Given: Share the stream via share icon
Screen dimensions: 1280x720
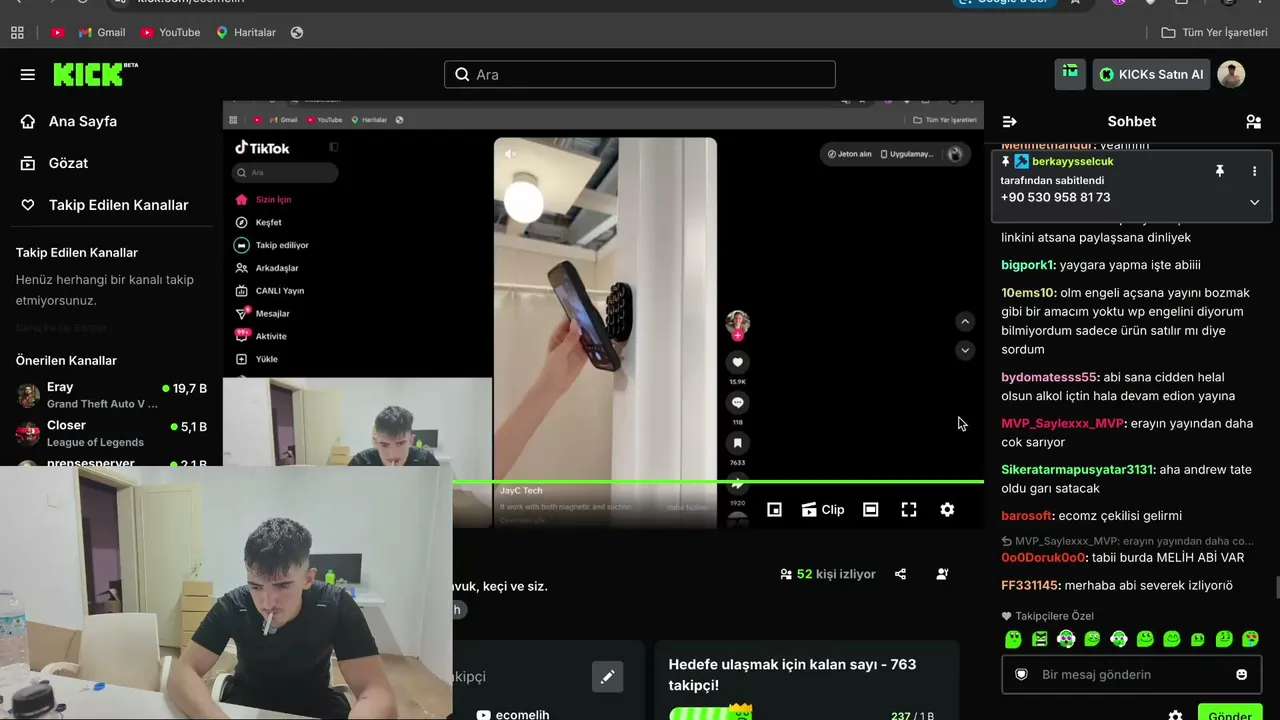Looking at the screenshot, I should point(900,574).
